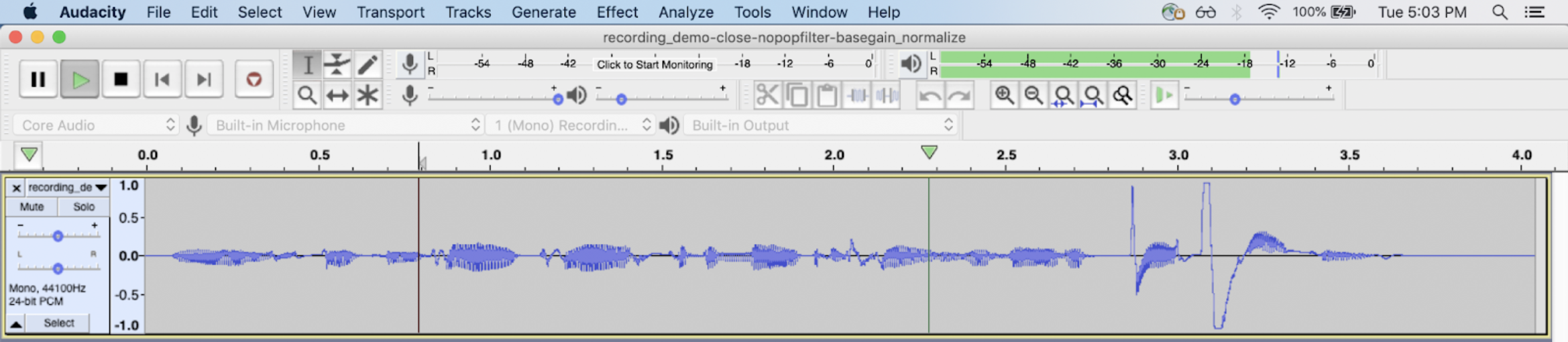Open Notification Center list icon
This screenshot has width=1568, height=342.
tap(1534, 12)
